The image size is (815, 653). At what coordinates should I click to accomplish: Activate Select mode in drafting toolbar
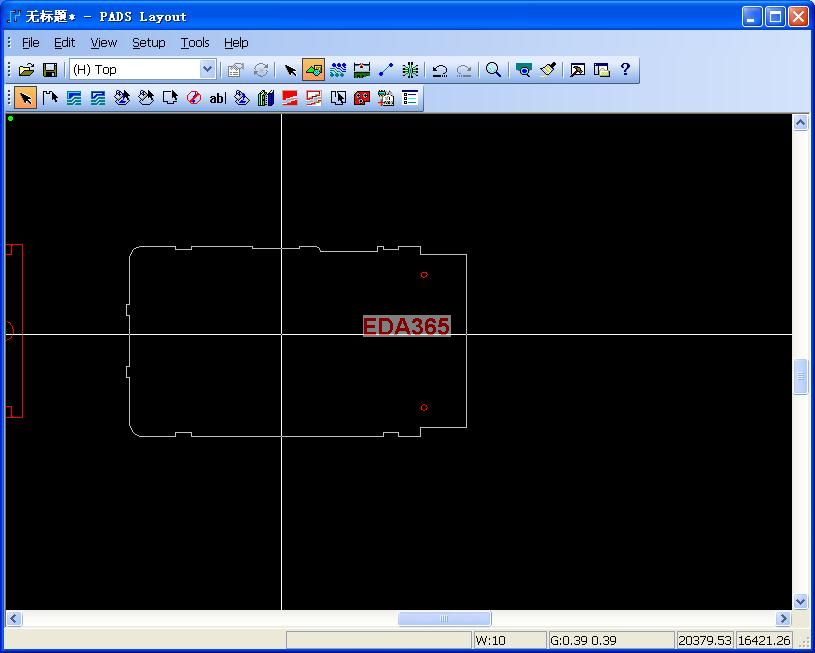pos(26,98)
